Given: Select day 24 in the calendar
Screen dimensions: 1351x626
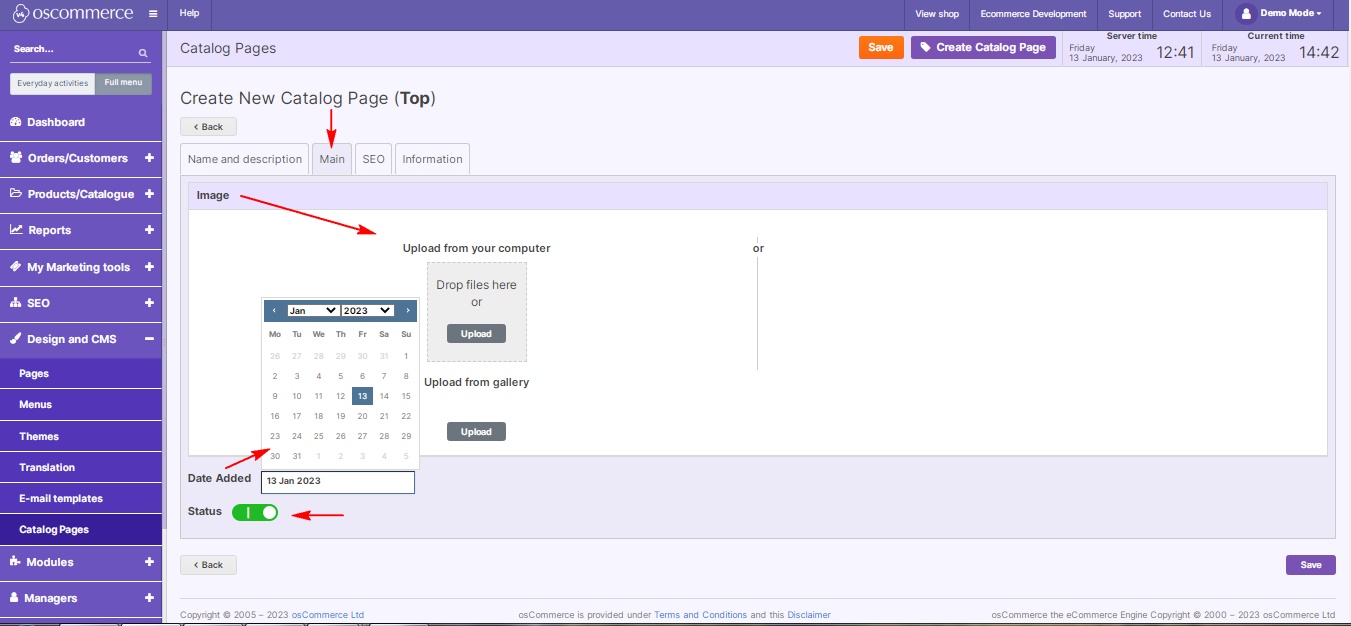Looking at the screenshot, I should tap(297, 436).
